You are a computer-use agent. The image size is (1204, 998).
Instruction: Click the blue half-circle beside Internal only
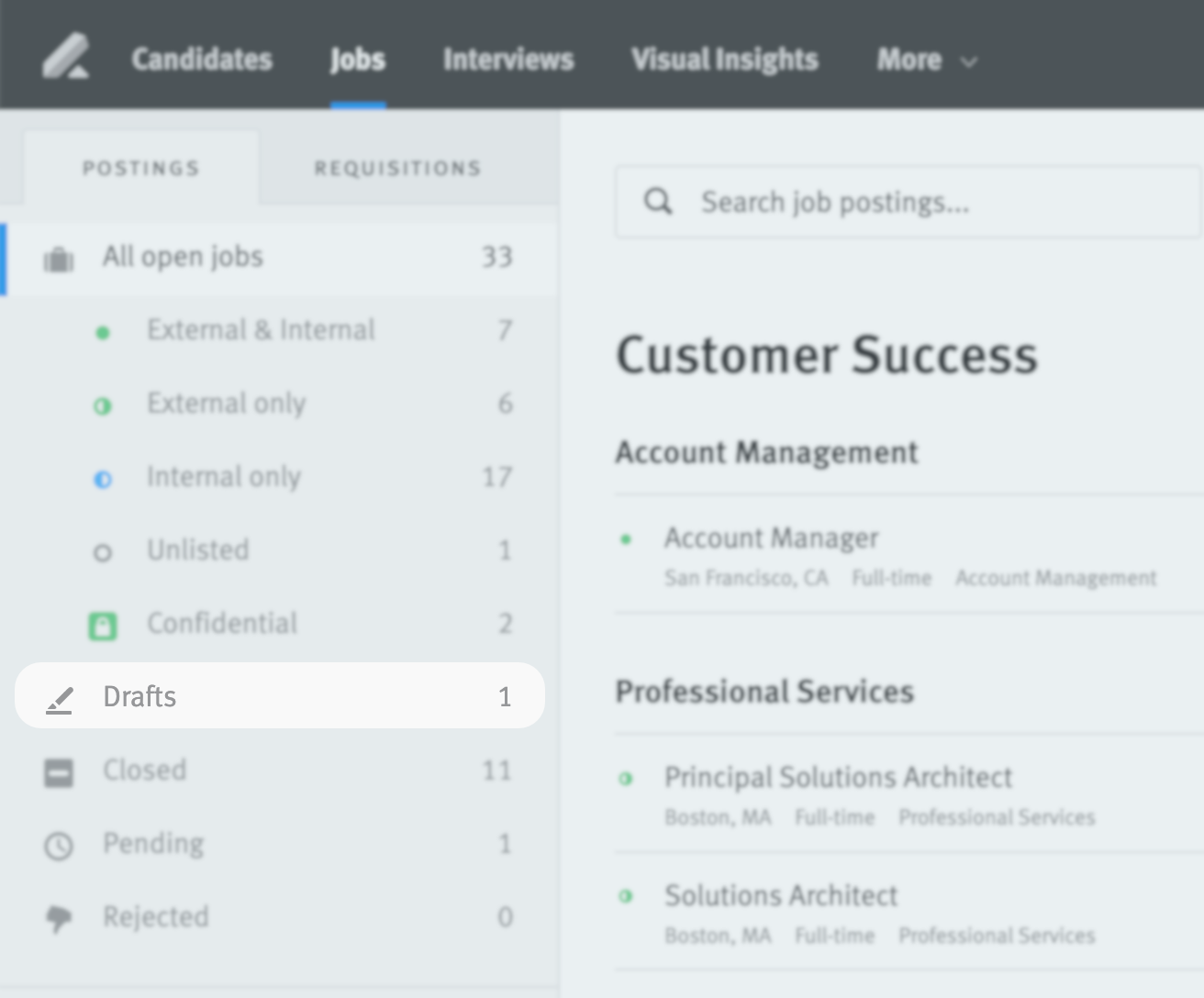[103, 479]
